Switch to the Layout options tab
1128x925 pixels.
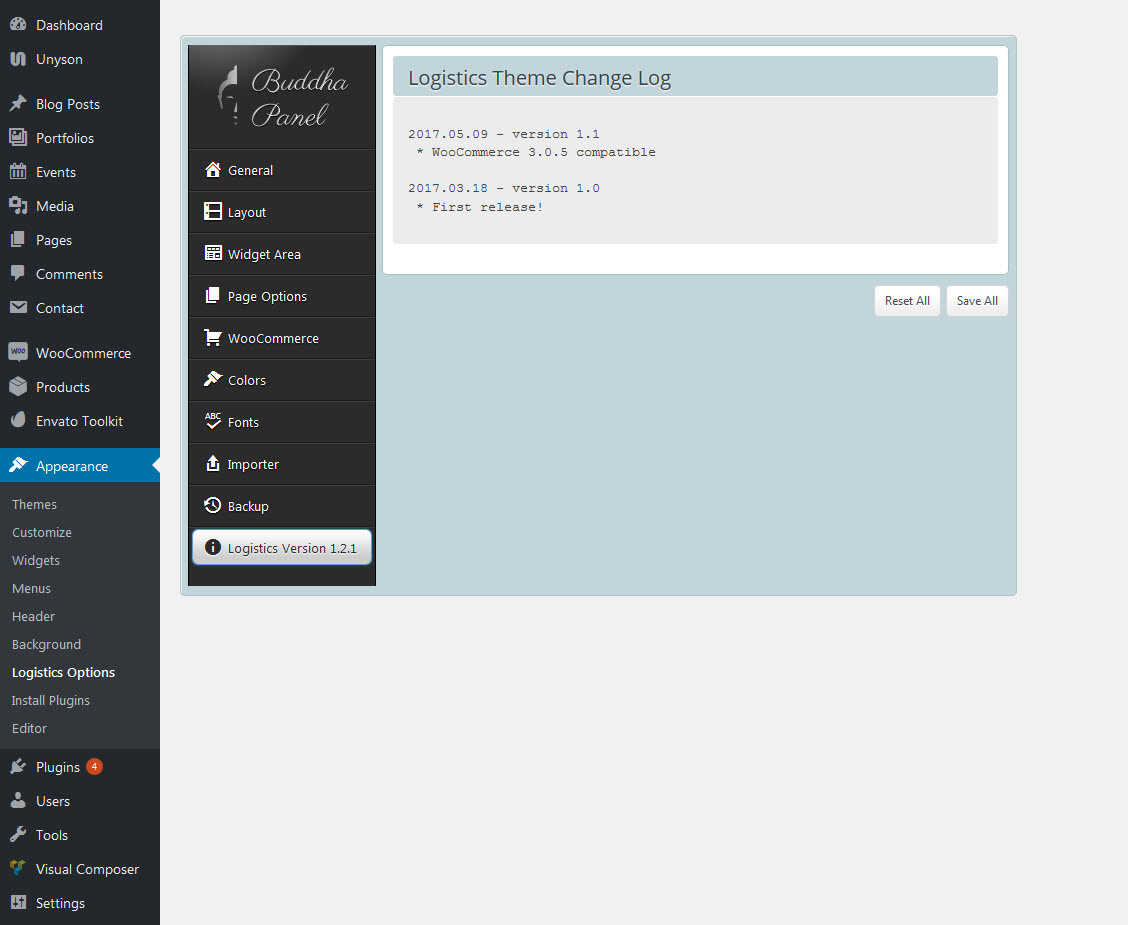282,212
